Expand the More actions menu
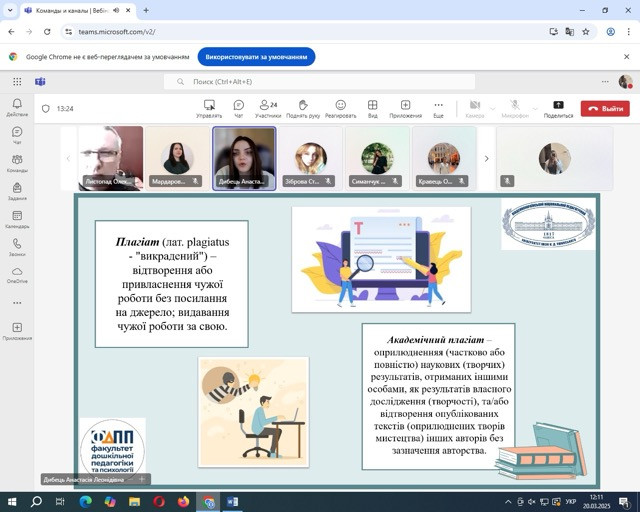This screenshot has height=512, width=640. [438, 108]
